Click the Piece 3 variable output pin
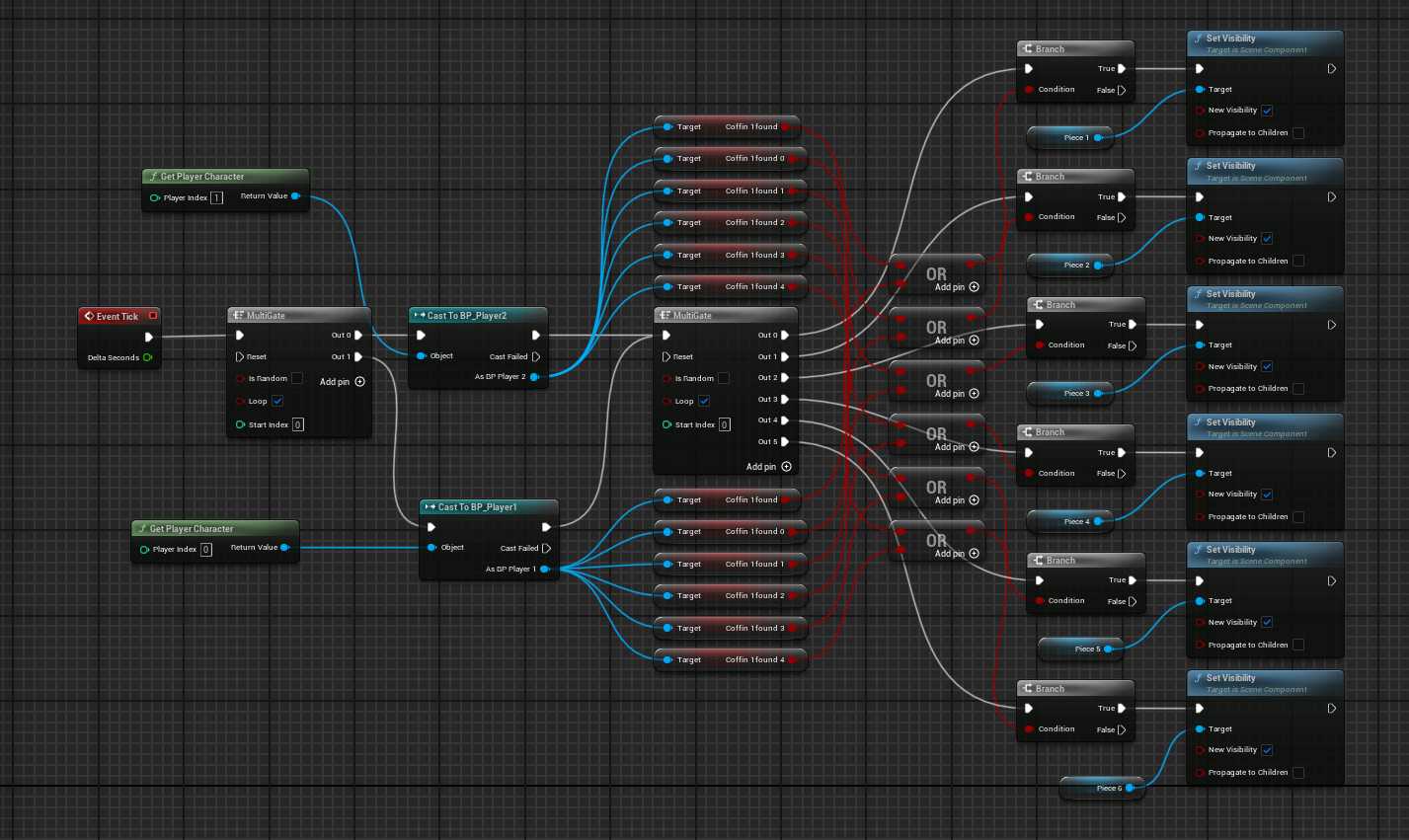This screenshot has height=840, width=1409. point(1097,393)
